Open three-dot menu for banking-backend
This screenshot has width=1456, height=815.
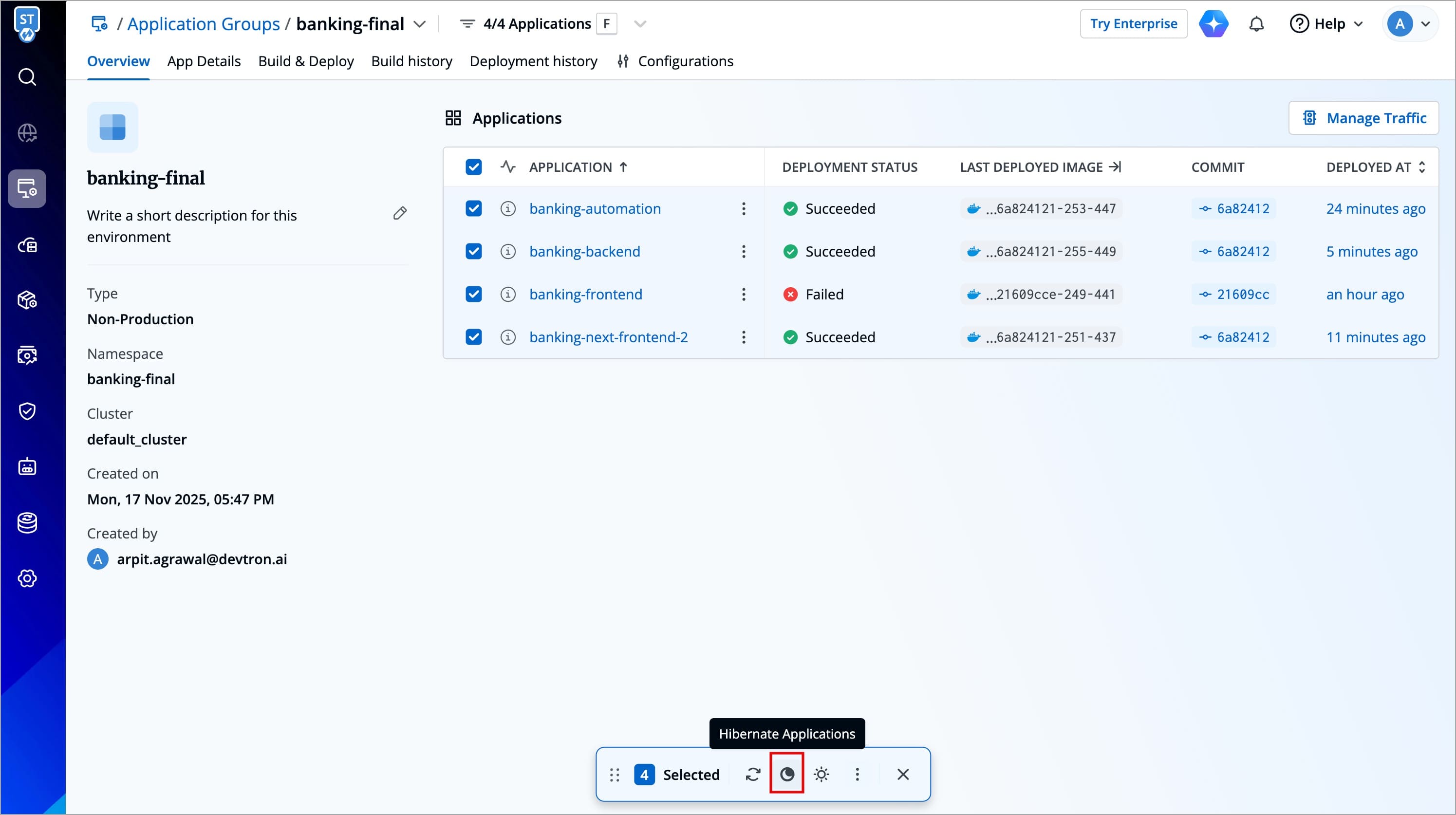(x=743, y=252)
